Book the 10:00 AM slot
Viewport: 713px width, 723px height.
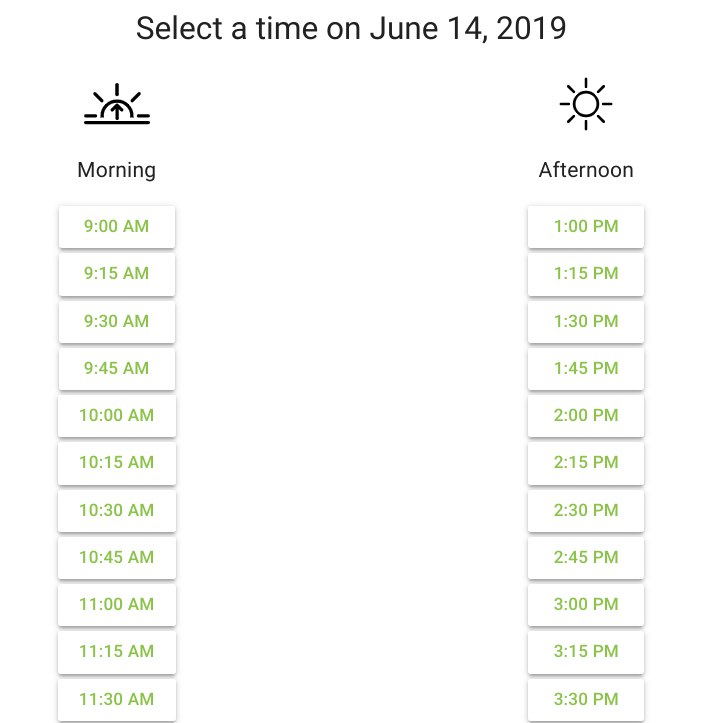[117, 415]
